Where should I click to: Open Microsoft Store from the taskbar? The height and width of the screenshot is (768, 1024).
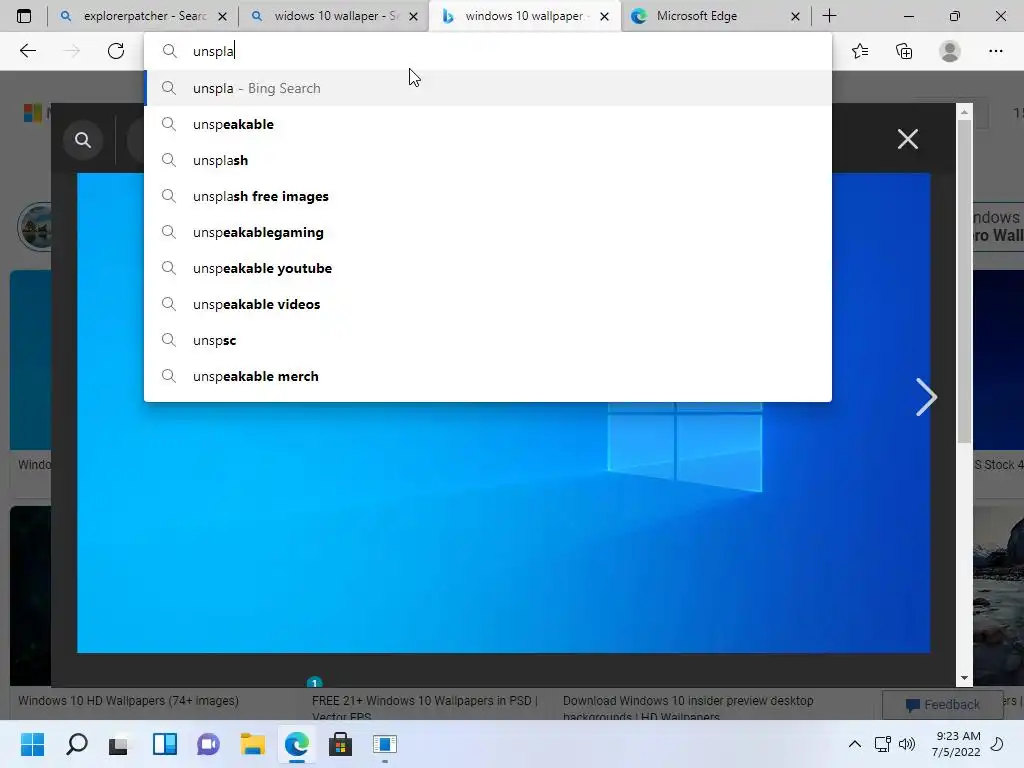coord(340,744)
